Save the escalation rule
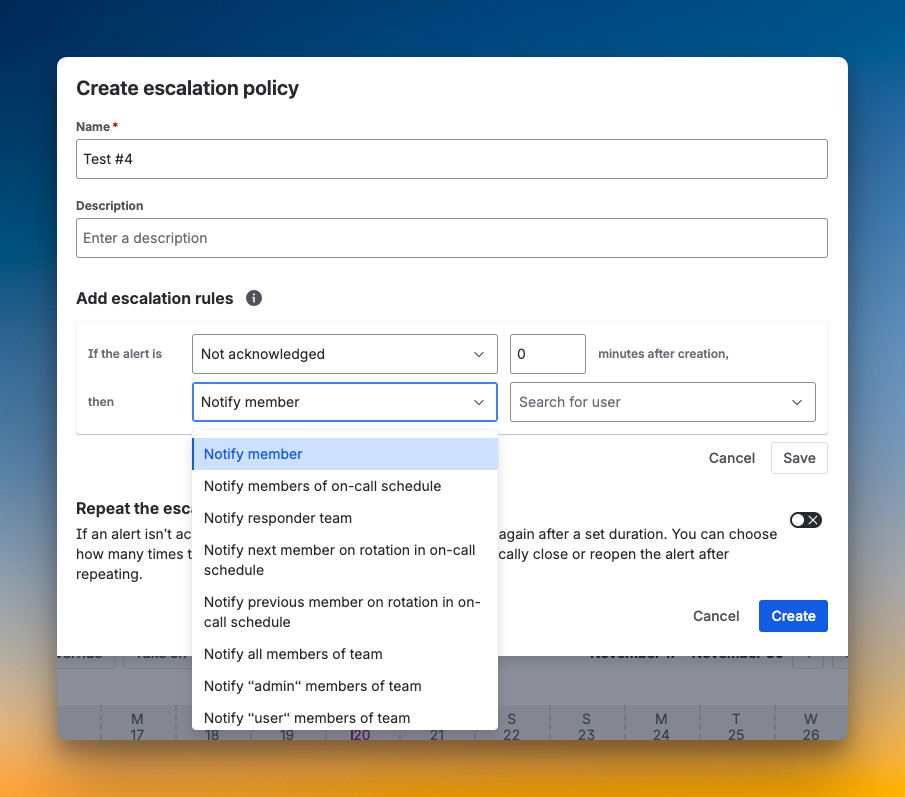 (x=799, y=458)
